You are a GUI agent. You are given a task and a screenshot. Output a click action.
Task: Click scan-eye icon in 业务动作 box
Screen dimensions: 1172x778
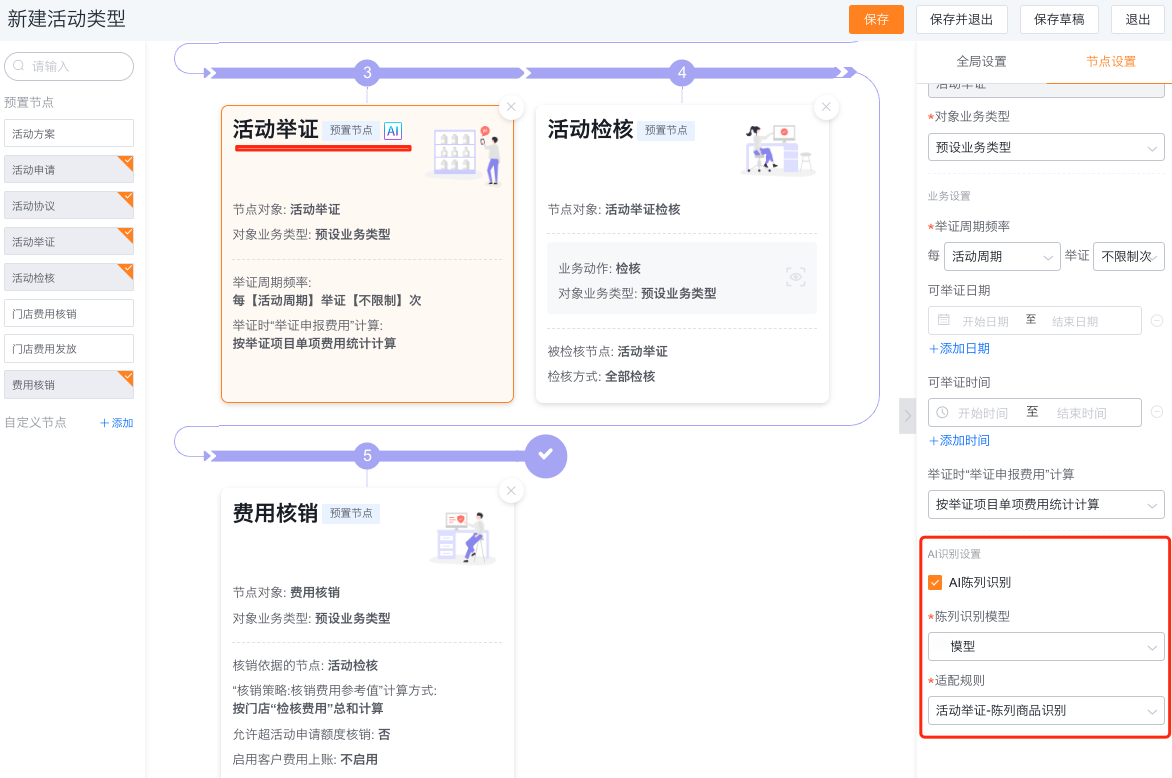click(796, 277)
